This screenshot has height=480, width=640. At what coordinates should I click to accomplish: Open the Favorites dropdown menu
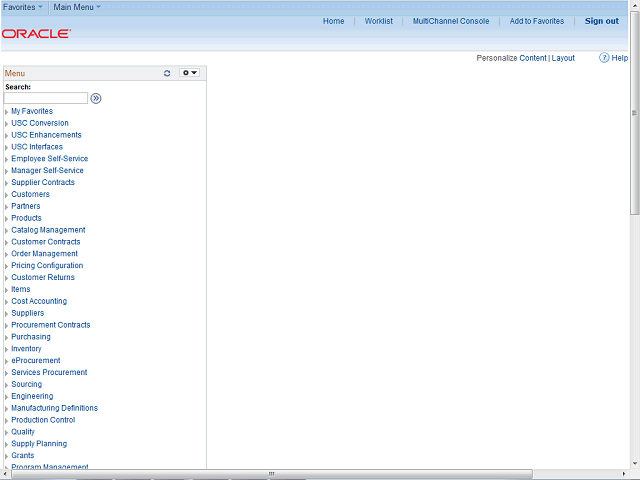[23, 7]
